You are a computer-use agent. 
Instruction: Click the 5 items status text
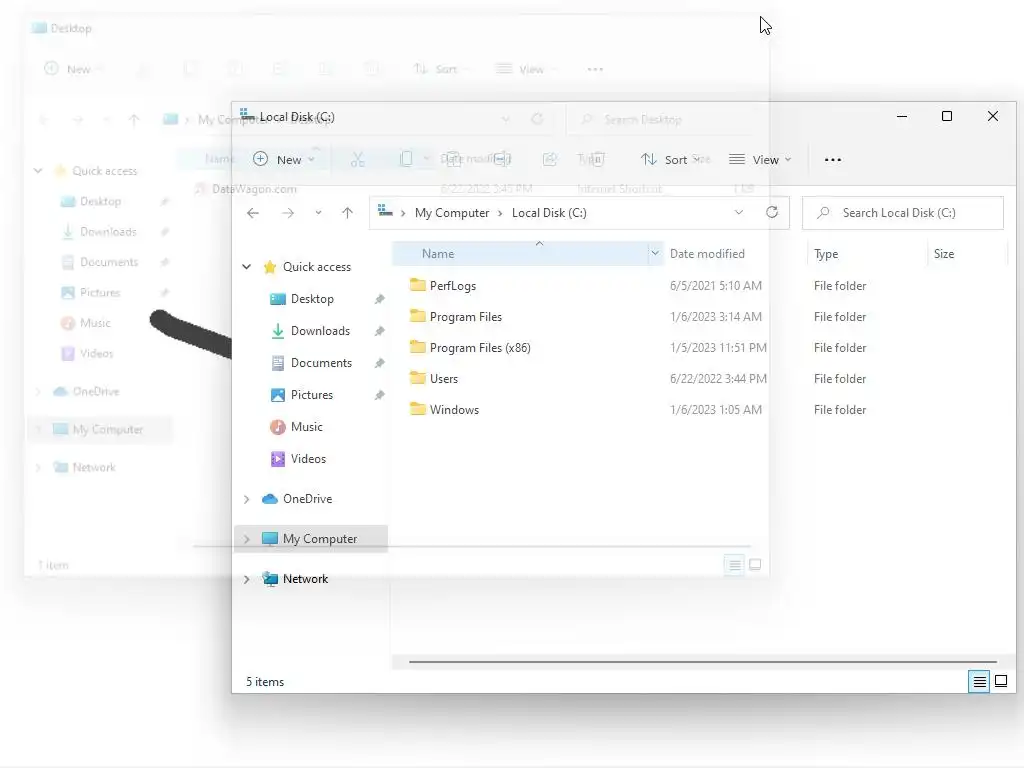[x=264, y=682]
